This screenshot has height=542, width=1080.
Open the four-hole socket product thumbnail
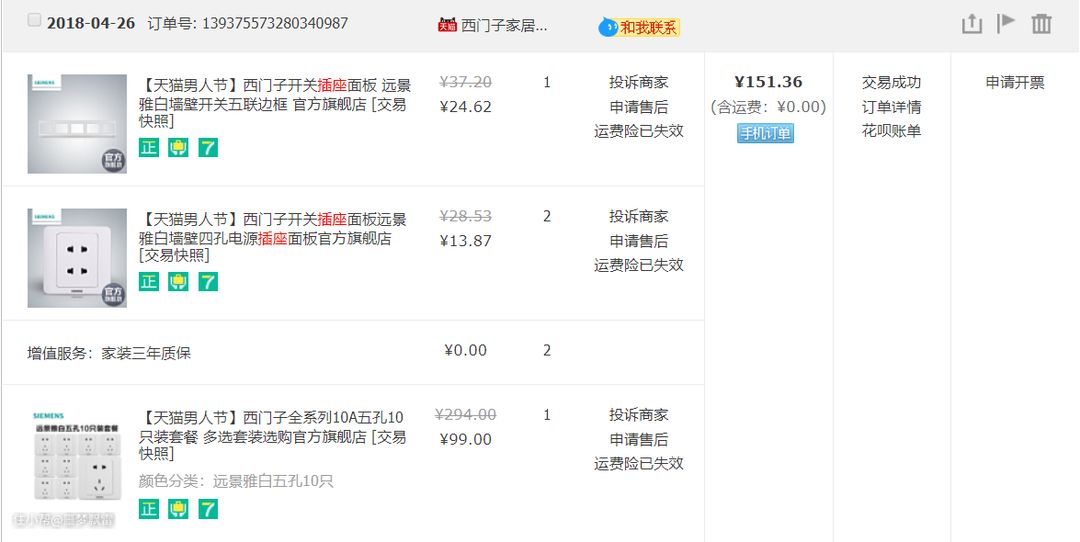(x=77, y=258)
